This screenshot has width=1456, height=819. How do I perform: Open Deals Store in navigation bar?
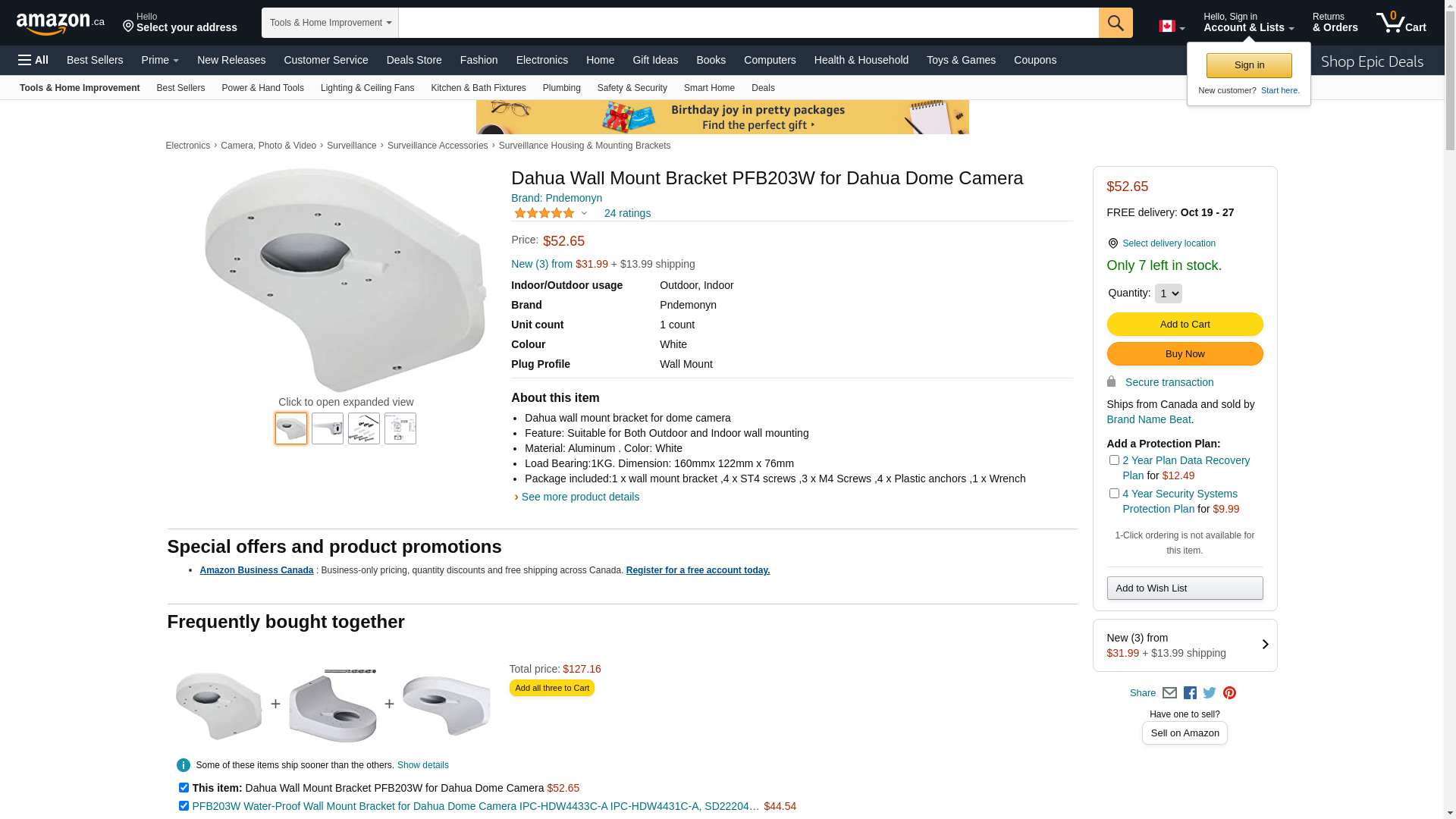coord(414,60)
